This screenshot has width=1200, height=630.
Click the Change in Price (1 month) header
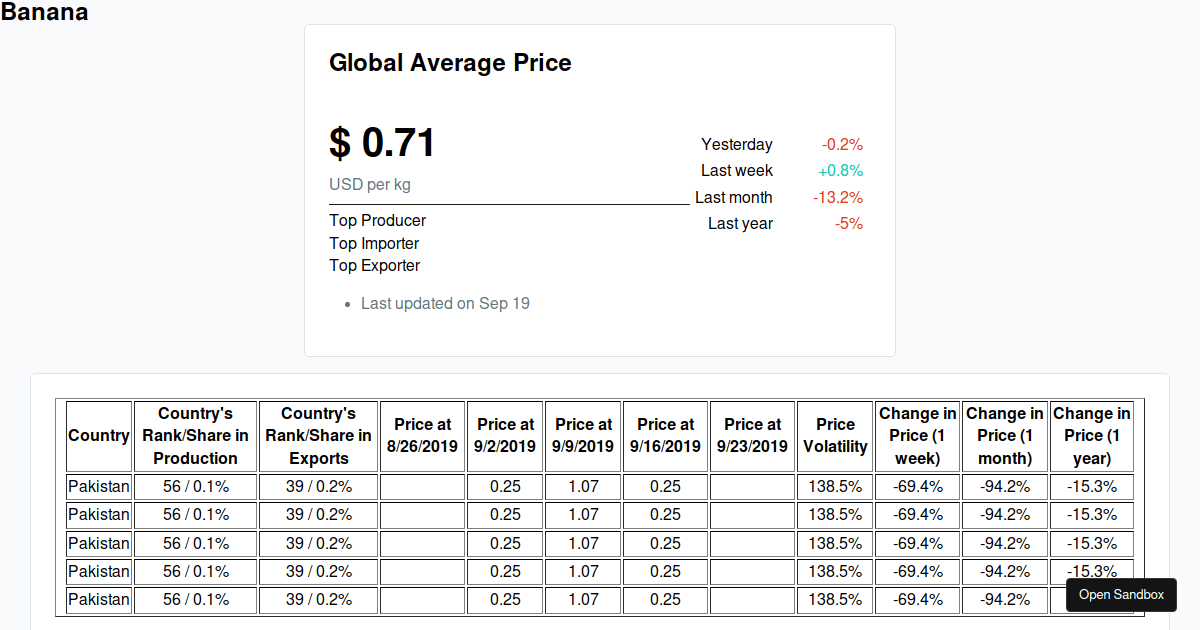click(1004, 436)
